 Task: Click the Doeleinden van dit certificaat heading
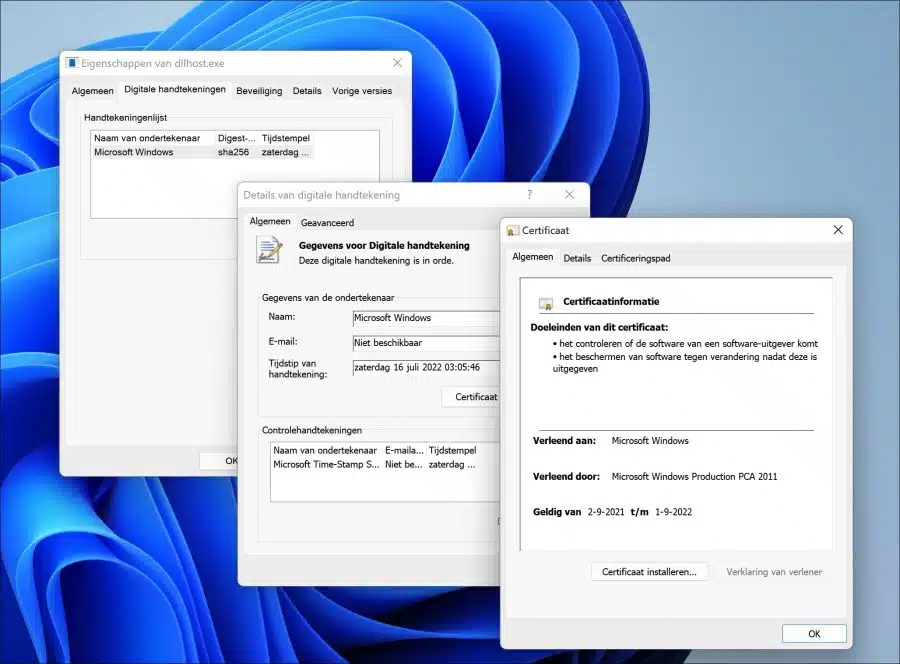click(599, 328)
